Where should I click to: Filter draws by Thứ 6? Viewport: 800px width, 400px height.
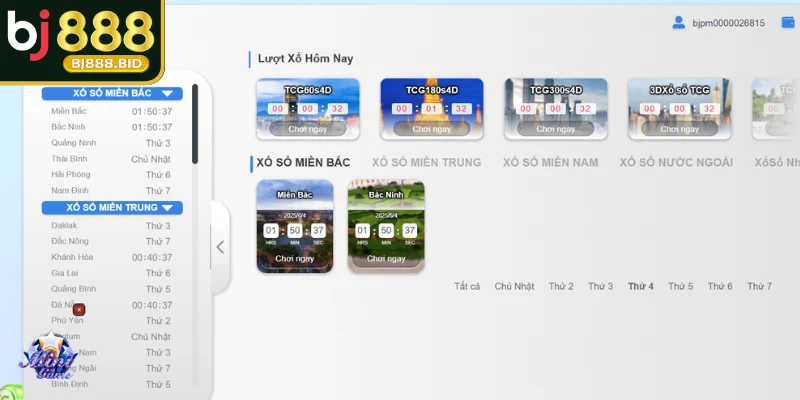coord(720,286)
